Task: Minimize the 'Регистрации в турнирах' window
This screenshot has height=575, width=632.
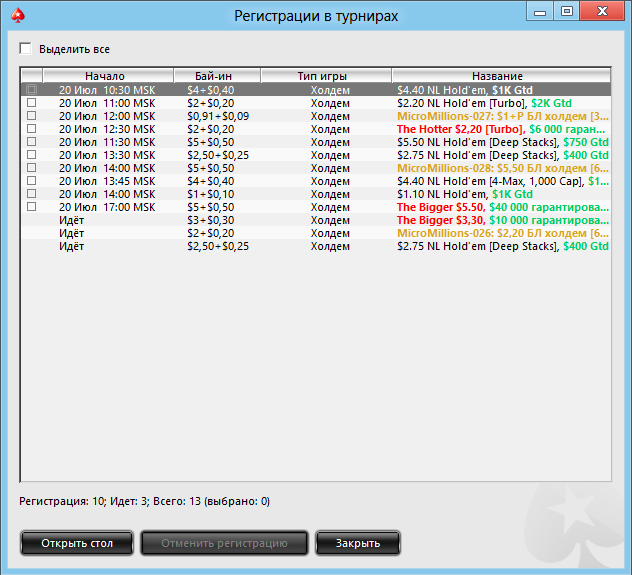Action: [x=540, y=11]
